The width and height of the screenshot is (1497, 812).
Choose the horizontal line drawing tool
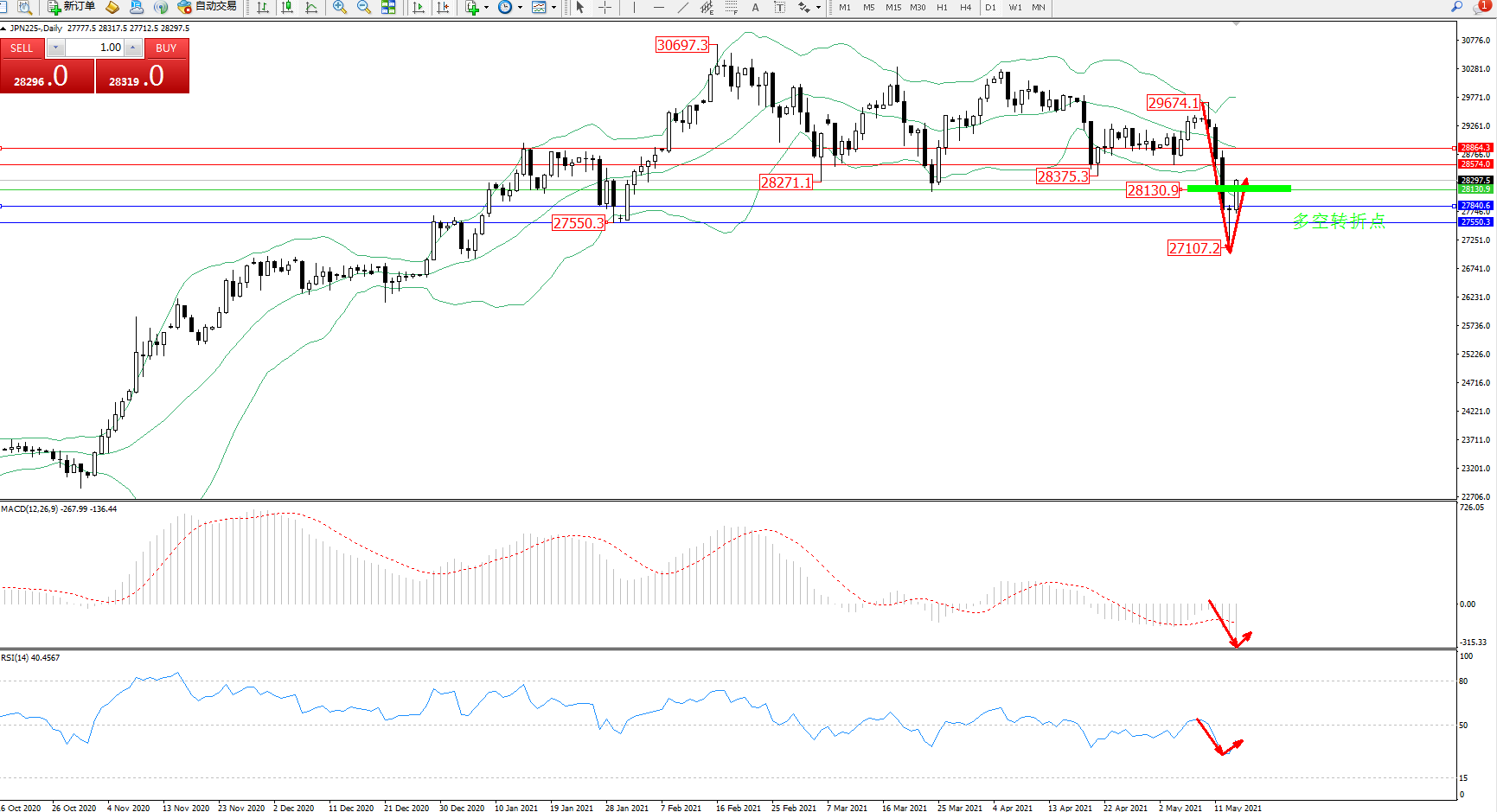coord(659,7)
